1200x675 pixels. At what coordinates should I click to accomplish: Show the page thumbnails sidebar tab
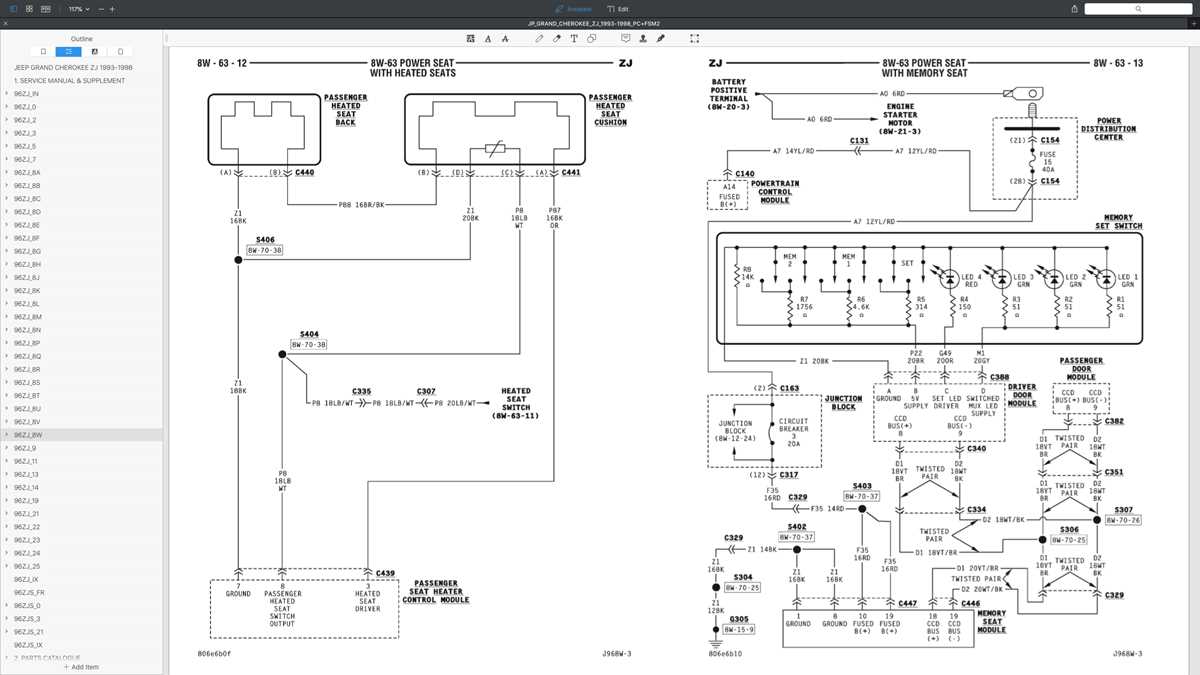click(x=120, y=51)
